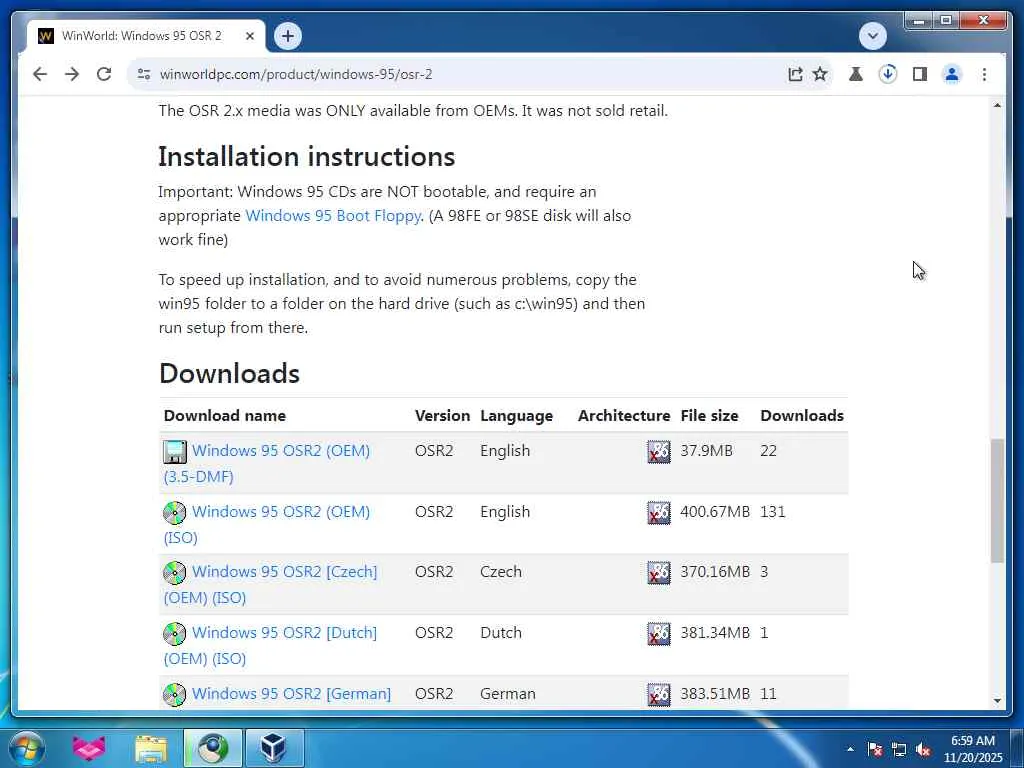Toggle the browser side panel icon

[920, 74]
